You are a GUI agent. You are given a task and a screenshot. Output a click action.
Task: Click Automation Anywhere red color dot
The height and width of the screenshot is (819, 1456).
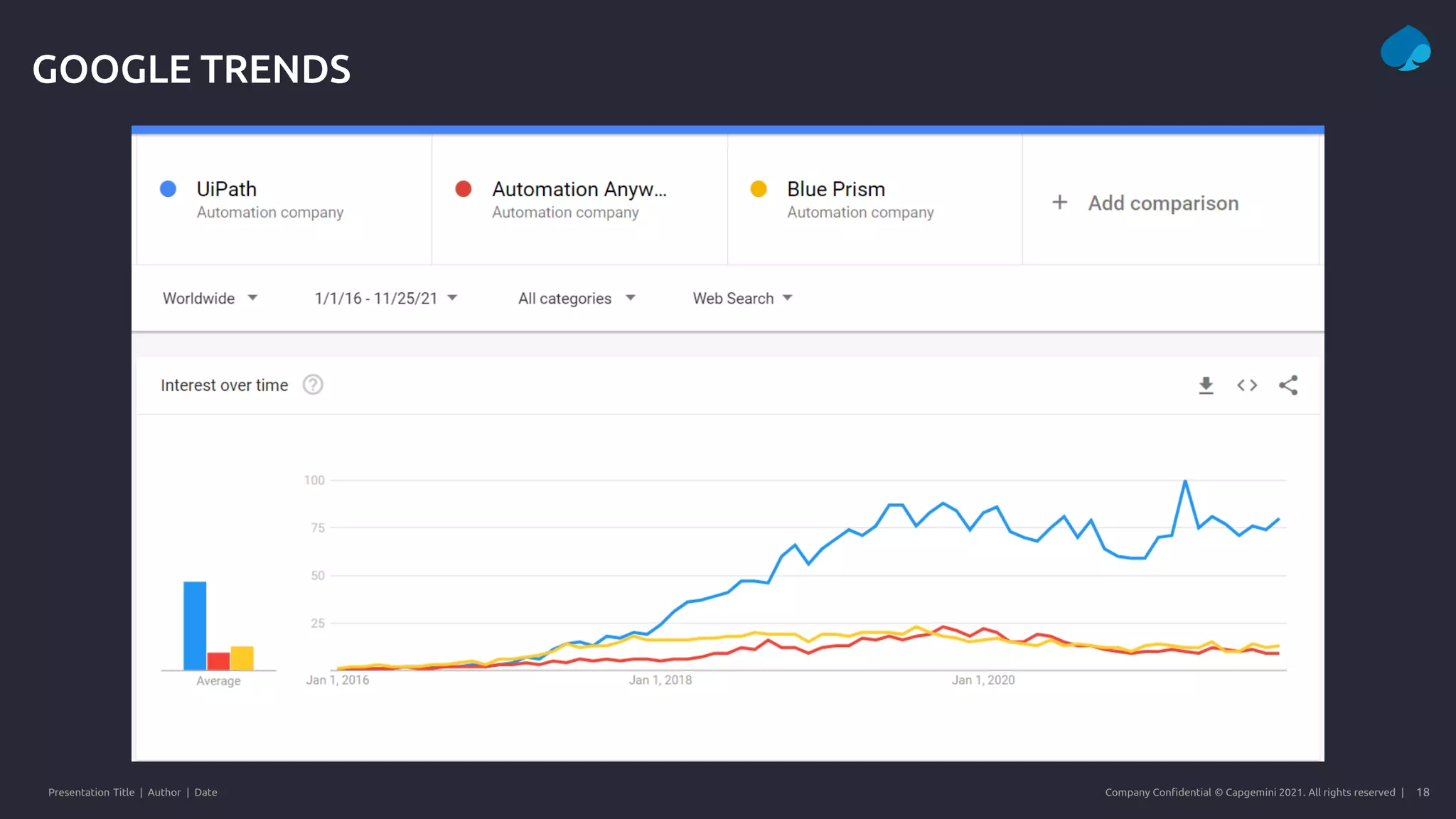pos(464,189)
